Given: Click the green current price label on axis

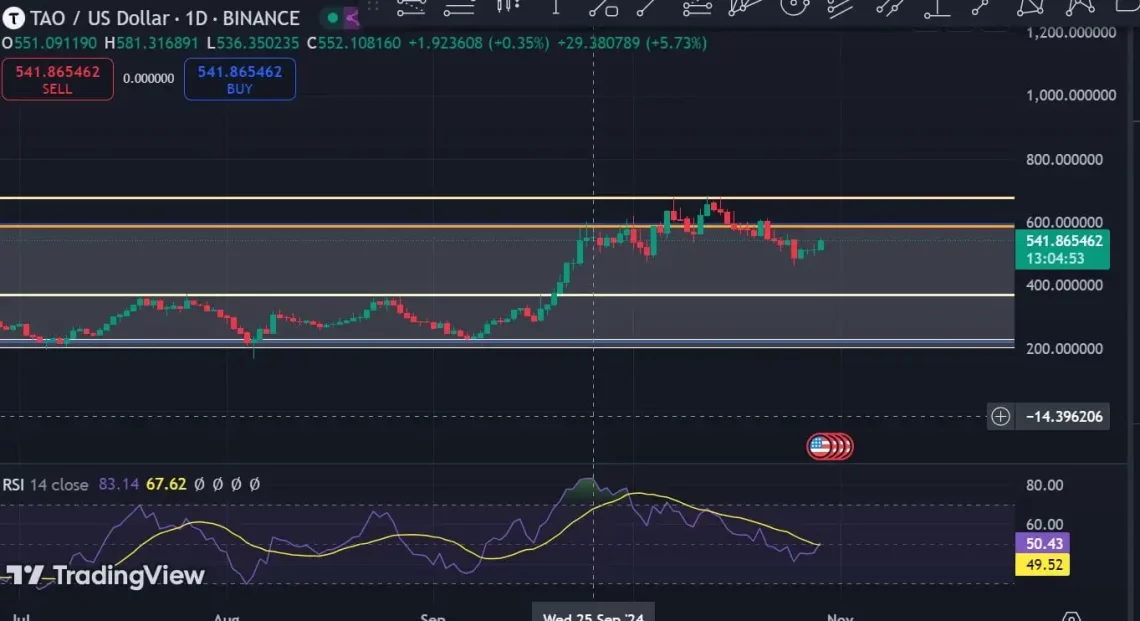Looking at the screenshot, I should point(1062,249).
